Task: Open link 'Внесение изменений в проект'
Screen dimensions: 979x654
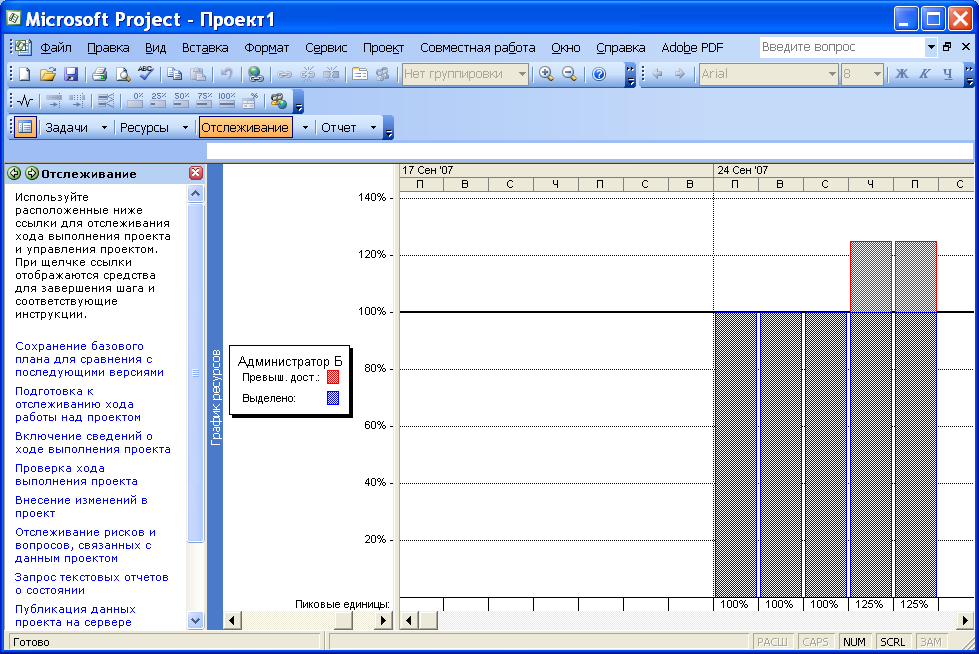Action: (x=81, y=507)
